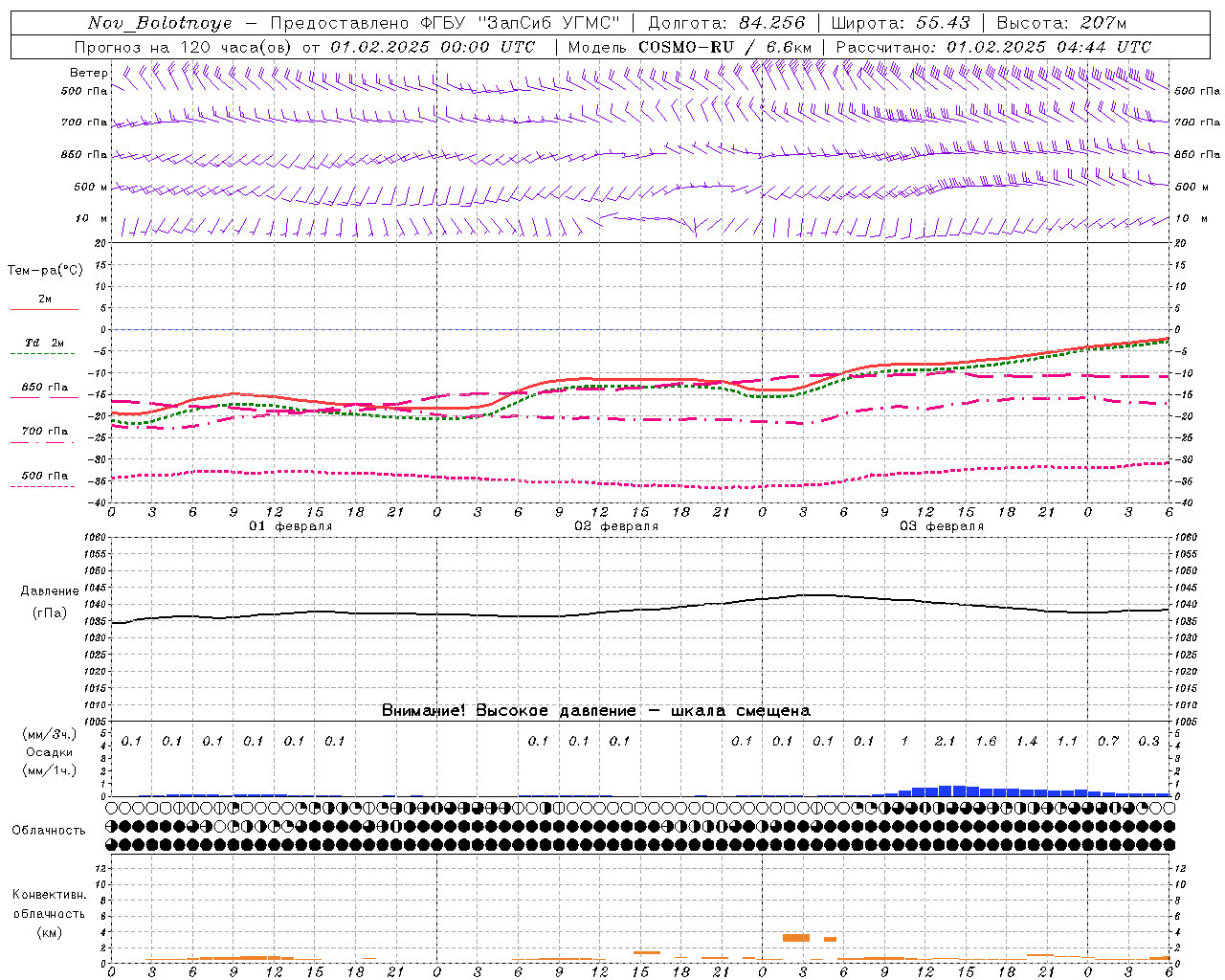
Task: Click the 1.1 precipitation total value
Action: (x=1067, y=742)
